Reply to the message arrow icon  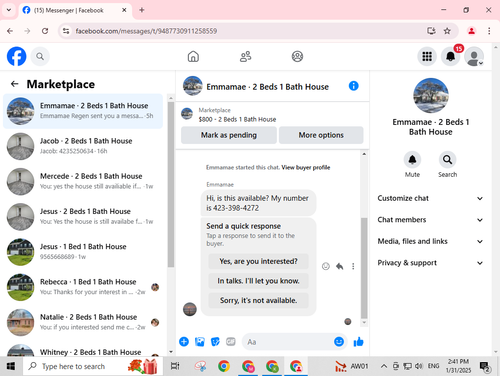pyautogui.click(x=340, y=266)
